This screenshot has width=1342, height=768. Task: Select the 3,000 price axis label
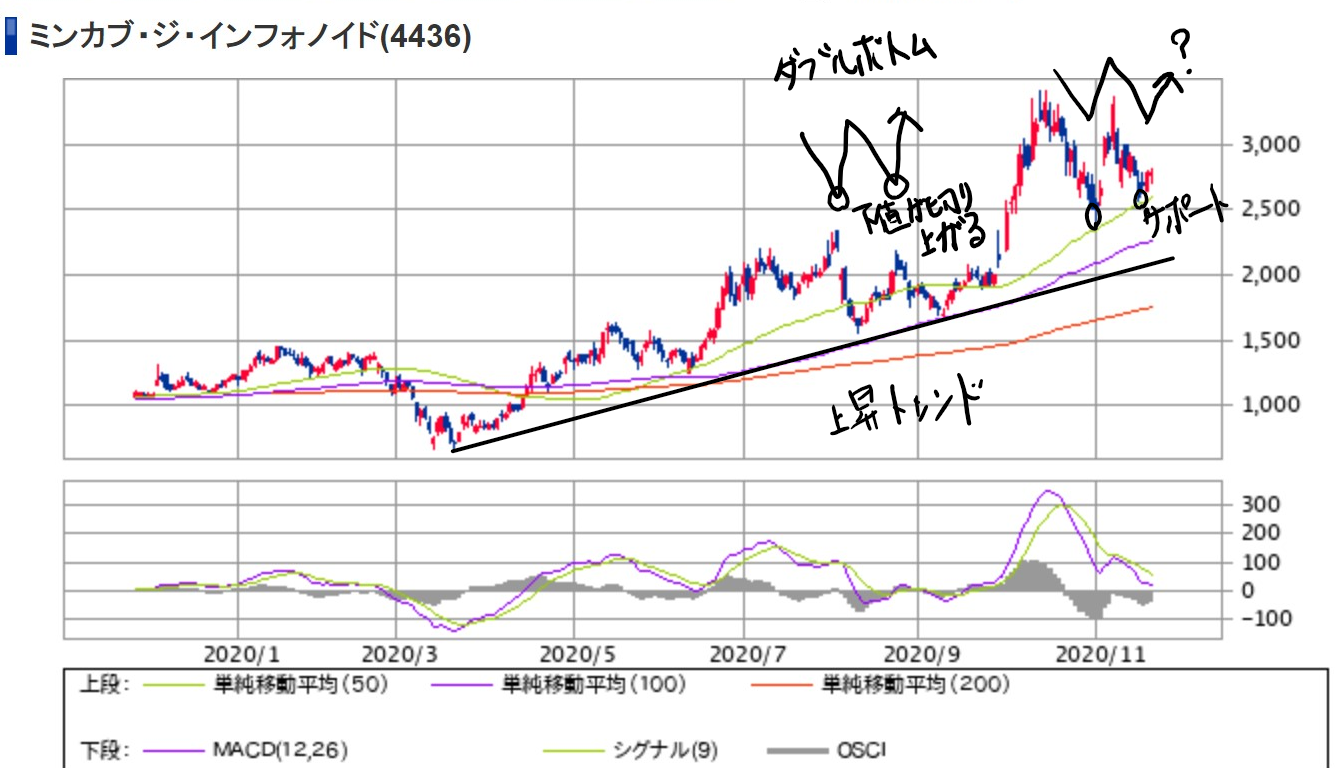(1273, 144)
